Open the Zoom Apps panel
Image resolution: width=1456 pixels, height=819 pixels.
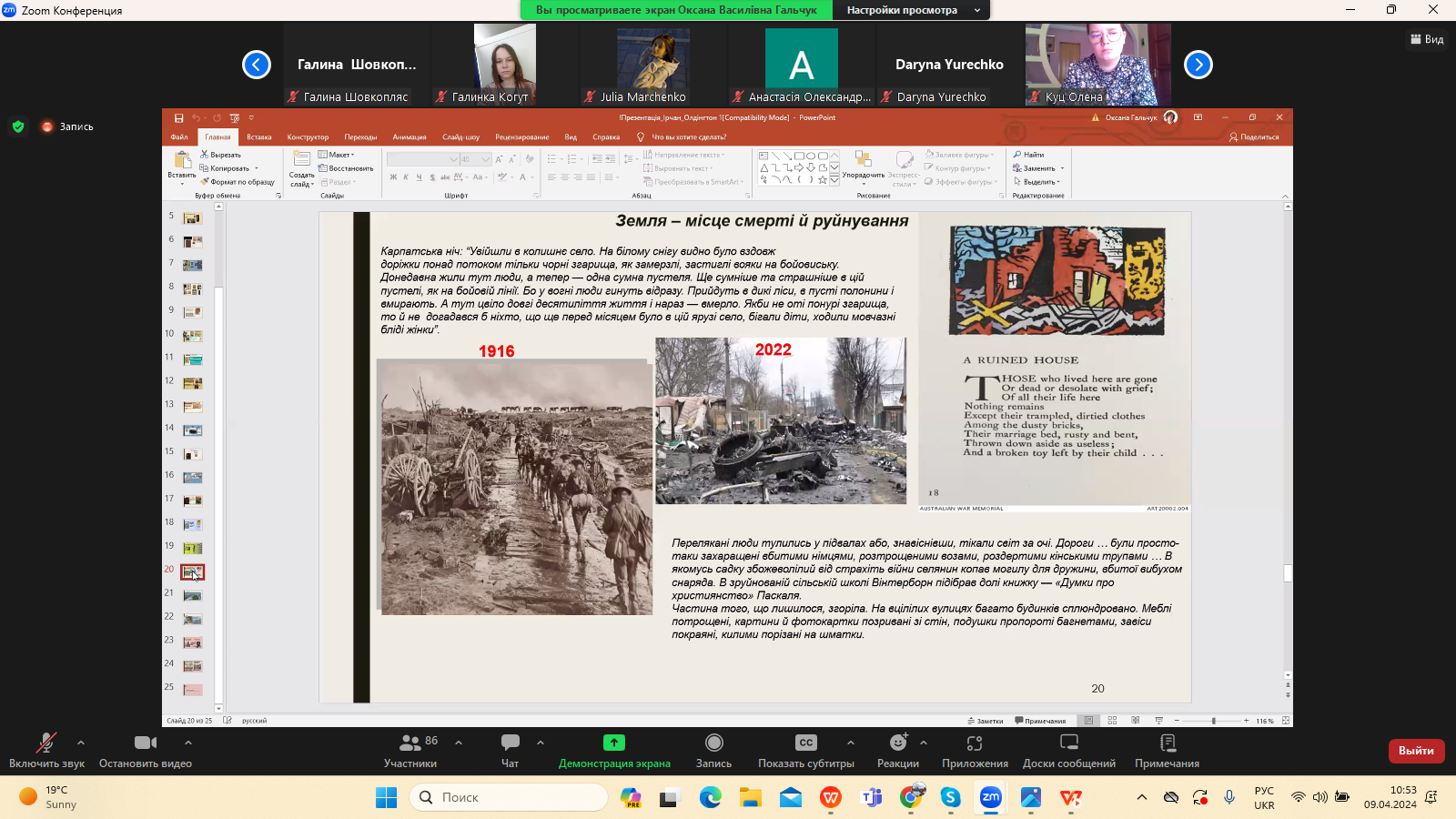point(975,743)
